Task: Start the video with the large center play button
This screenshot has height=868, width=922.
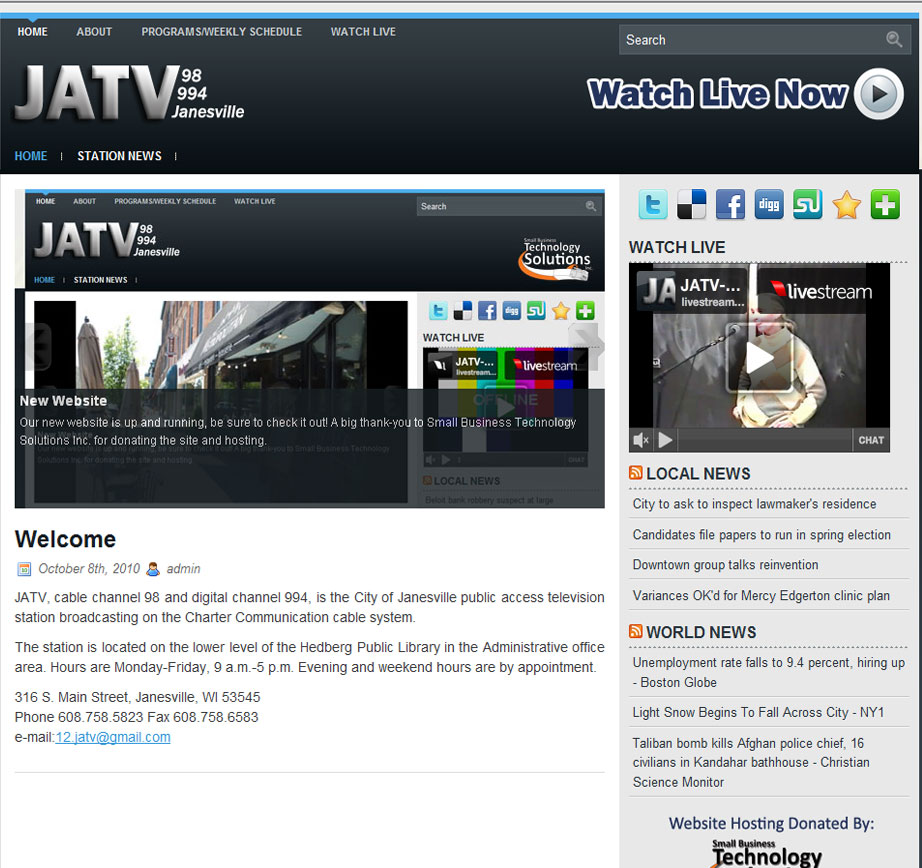Action: click(x=759, y=358)
